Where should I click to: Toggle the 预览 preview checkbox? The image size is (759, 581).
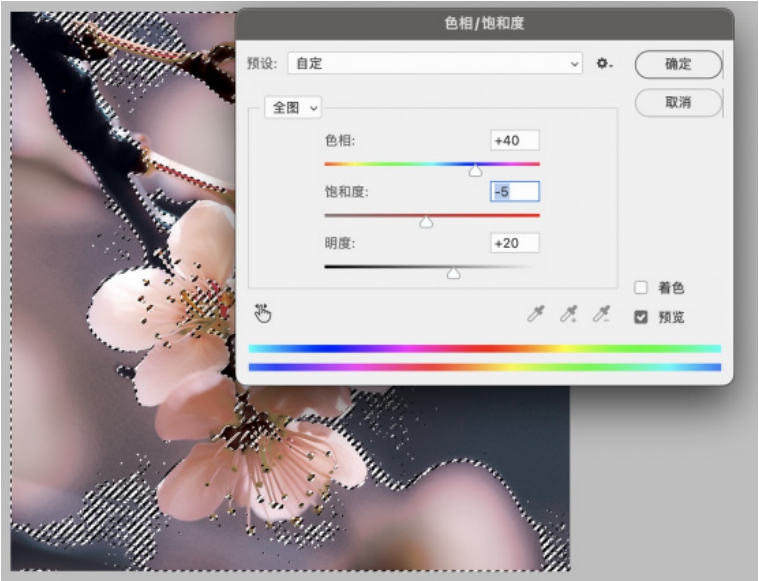click(x=642, y=317)
